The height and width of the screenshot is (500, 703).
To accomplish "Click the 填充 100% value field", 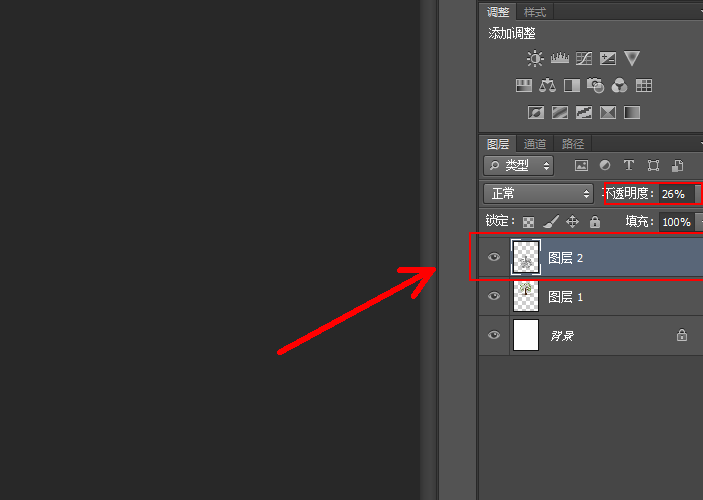I will point(677,222).
